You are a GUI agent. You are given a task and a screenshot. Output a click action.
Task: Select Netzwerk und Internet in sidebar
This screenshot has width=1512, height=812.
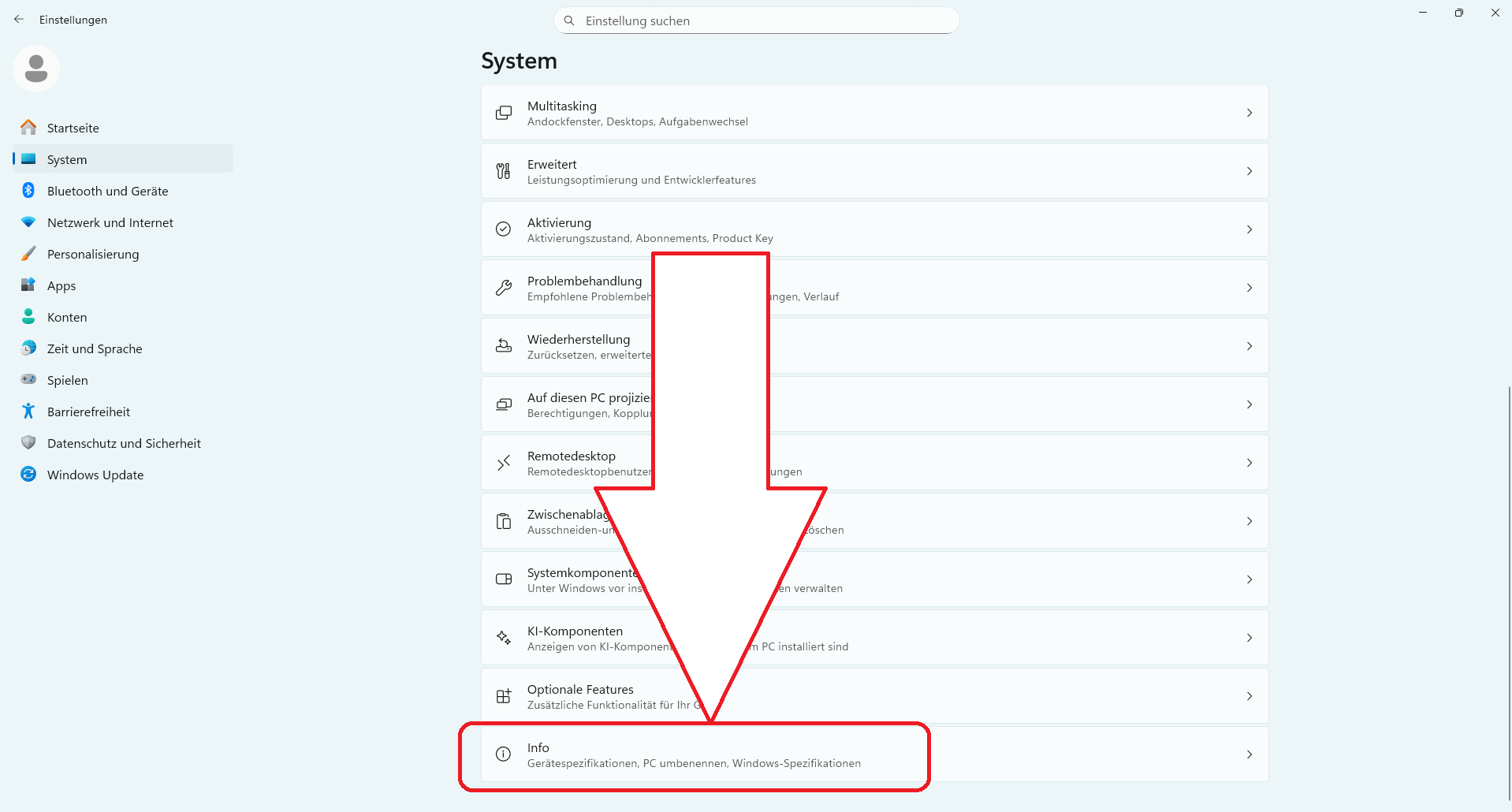[110, 222]
